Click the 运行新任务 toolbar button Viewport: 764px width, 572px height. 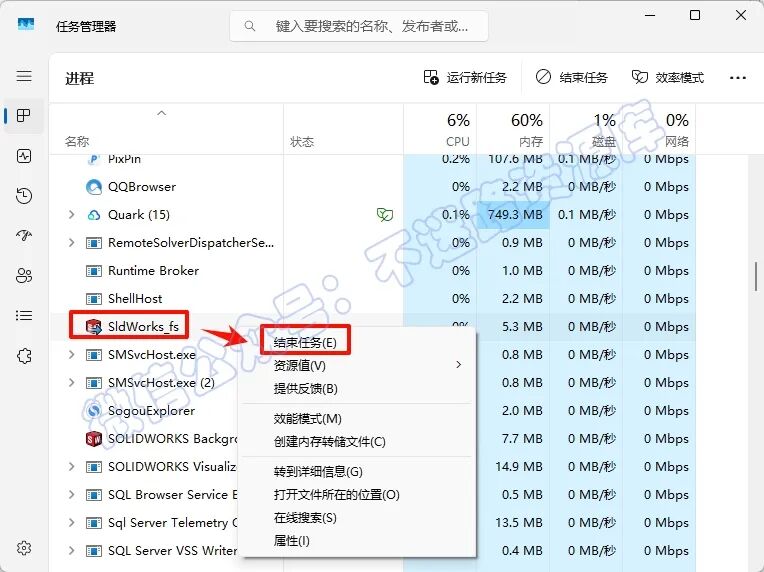tap(465, 77)
